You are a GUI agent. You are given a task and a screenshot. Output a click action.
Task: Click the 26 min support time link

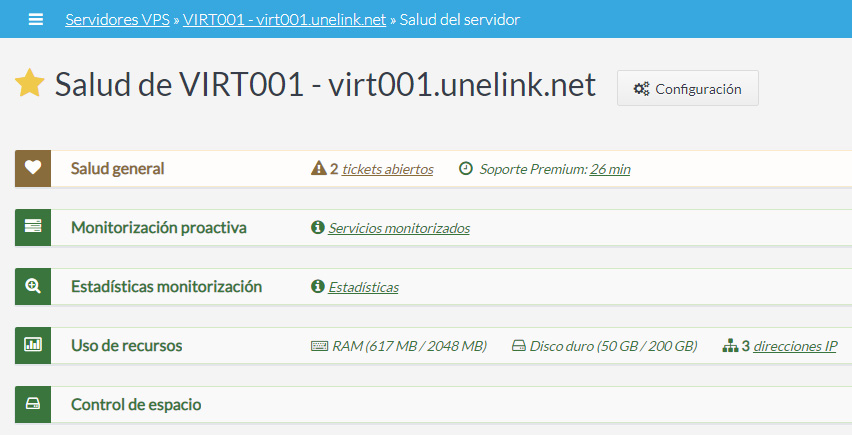click(610, 170)
